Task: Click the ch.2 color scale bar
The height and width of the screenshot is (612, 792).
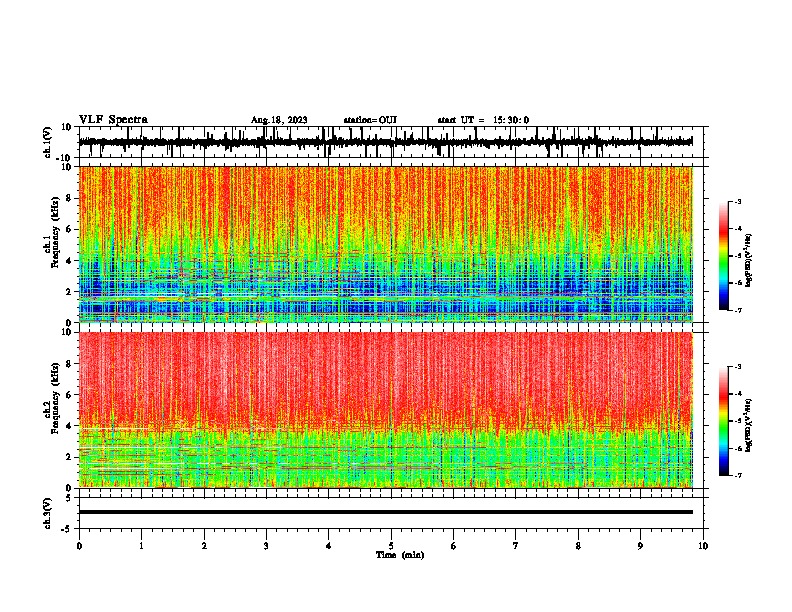Action: point(724,421)
